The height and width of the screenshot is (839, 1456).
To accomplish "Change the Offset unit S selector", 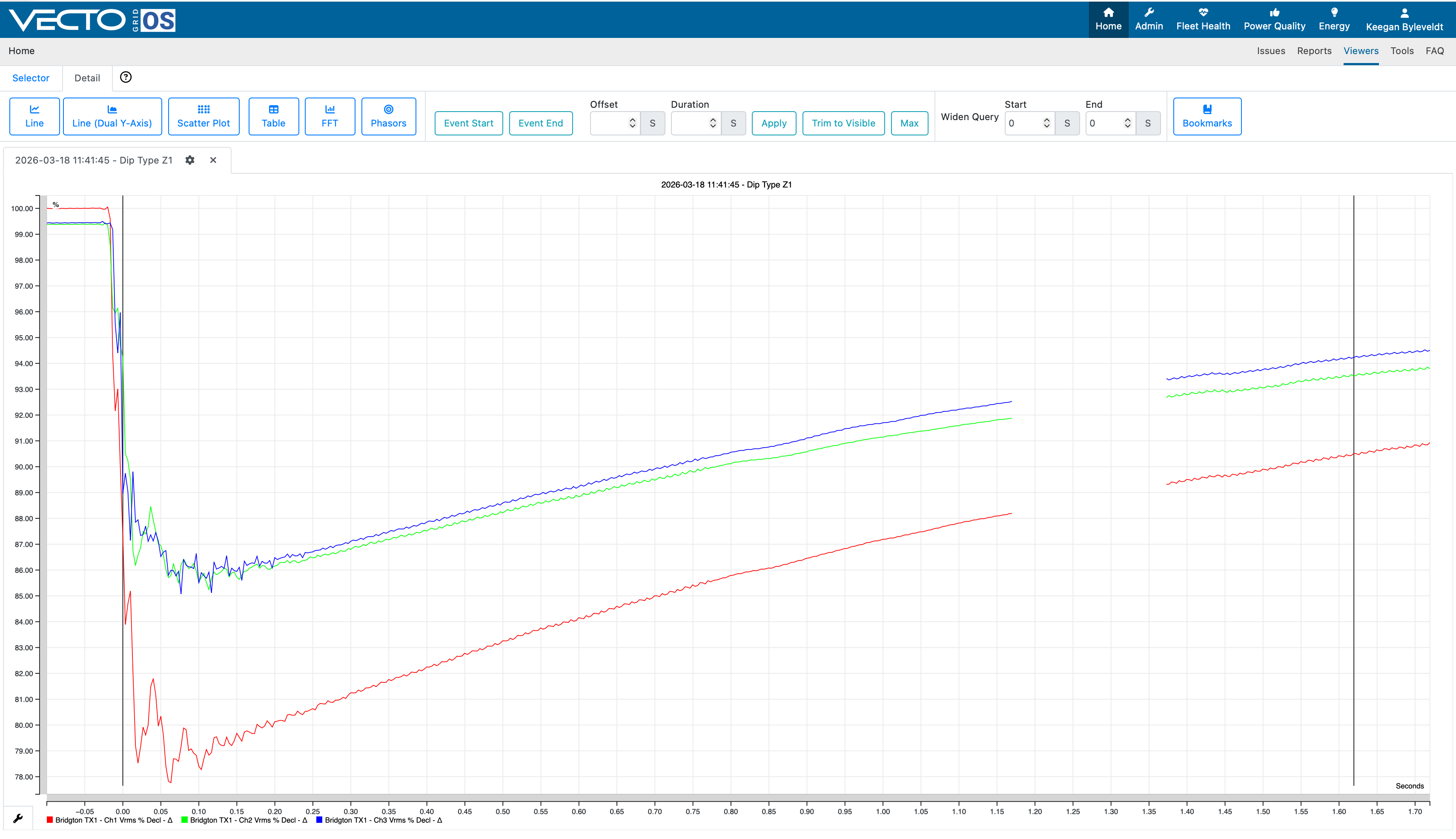I will coord(653,124).
